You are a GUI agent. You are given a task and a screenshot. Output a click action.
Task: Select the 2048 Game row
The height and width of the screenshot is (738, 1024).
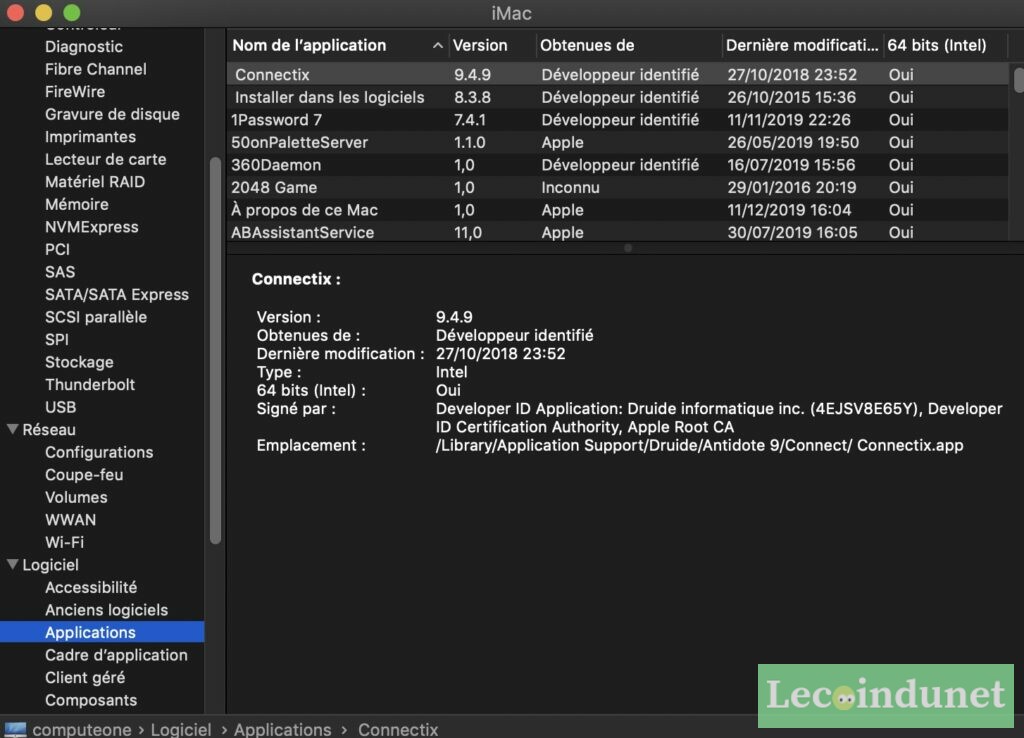[274, 187]
